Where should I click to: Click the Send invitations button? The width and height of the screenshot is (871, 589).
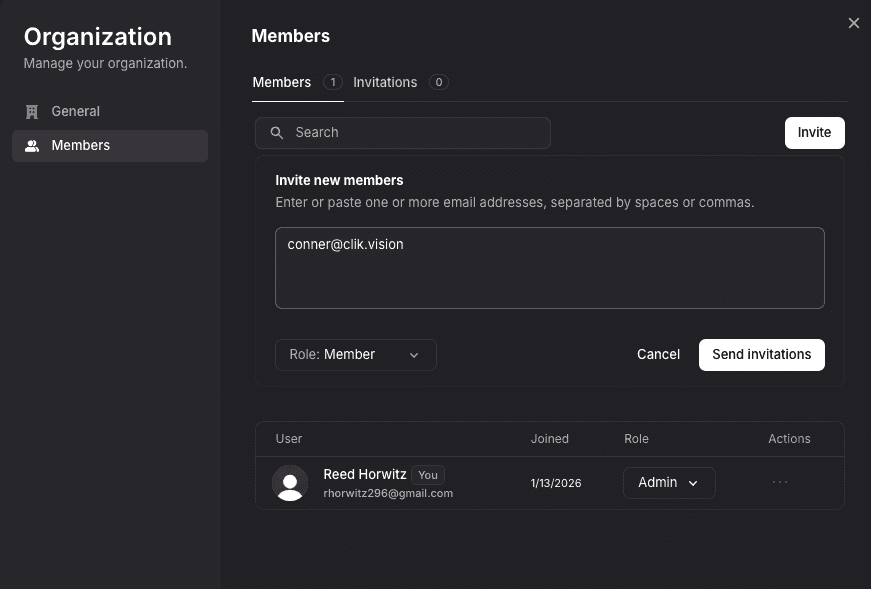coord(761,355)
